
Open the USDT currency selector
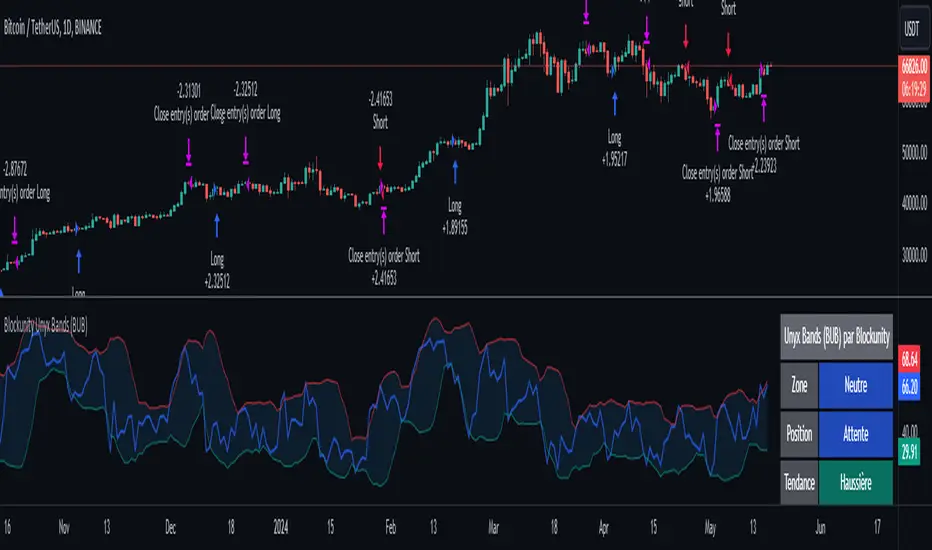point(912,28)
